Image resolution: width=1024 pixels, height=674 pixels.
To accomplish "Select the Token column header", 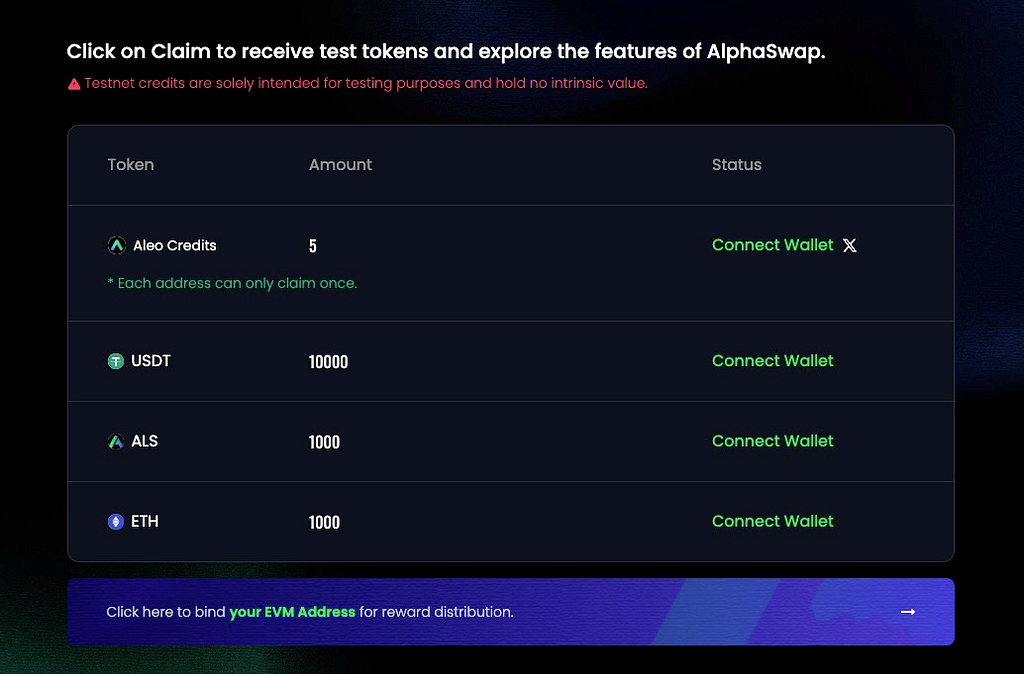I will pos(131,165).
